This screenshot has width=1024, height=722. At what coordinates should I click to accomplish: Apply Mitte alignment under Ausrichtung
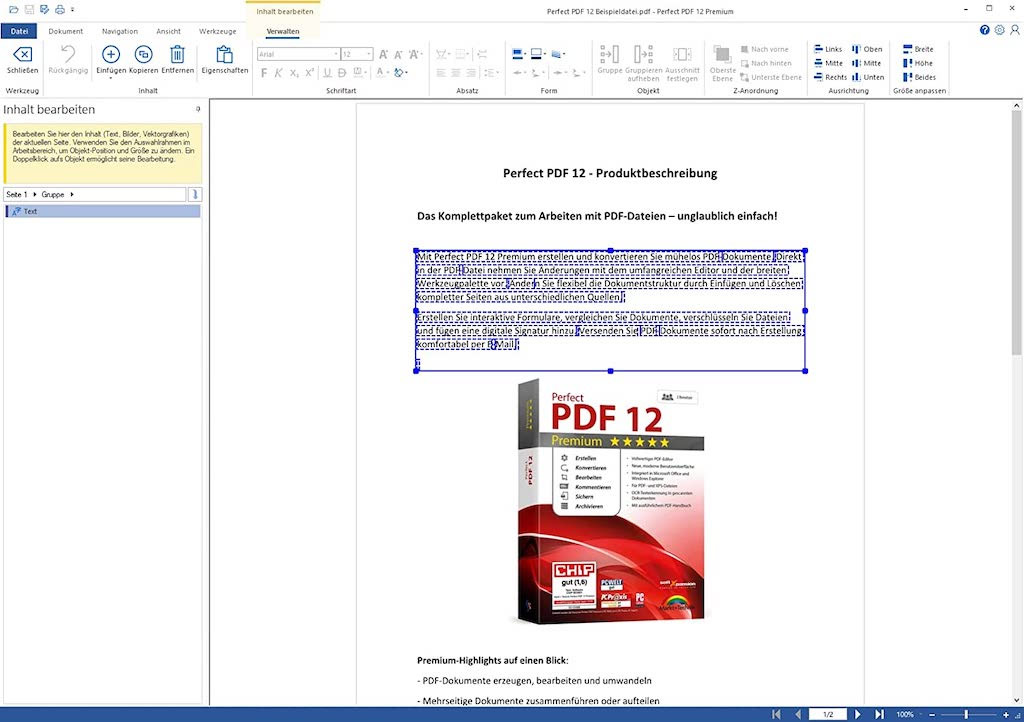pyautogui.click(x=832, y=63)
